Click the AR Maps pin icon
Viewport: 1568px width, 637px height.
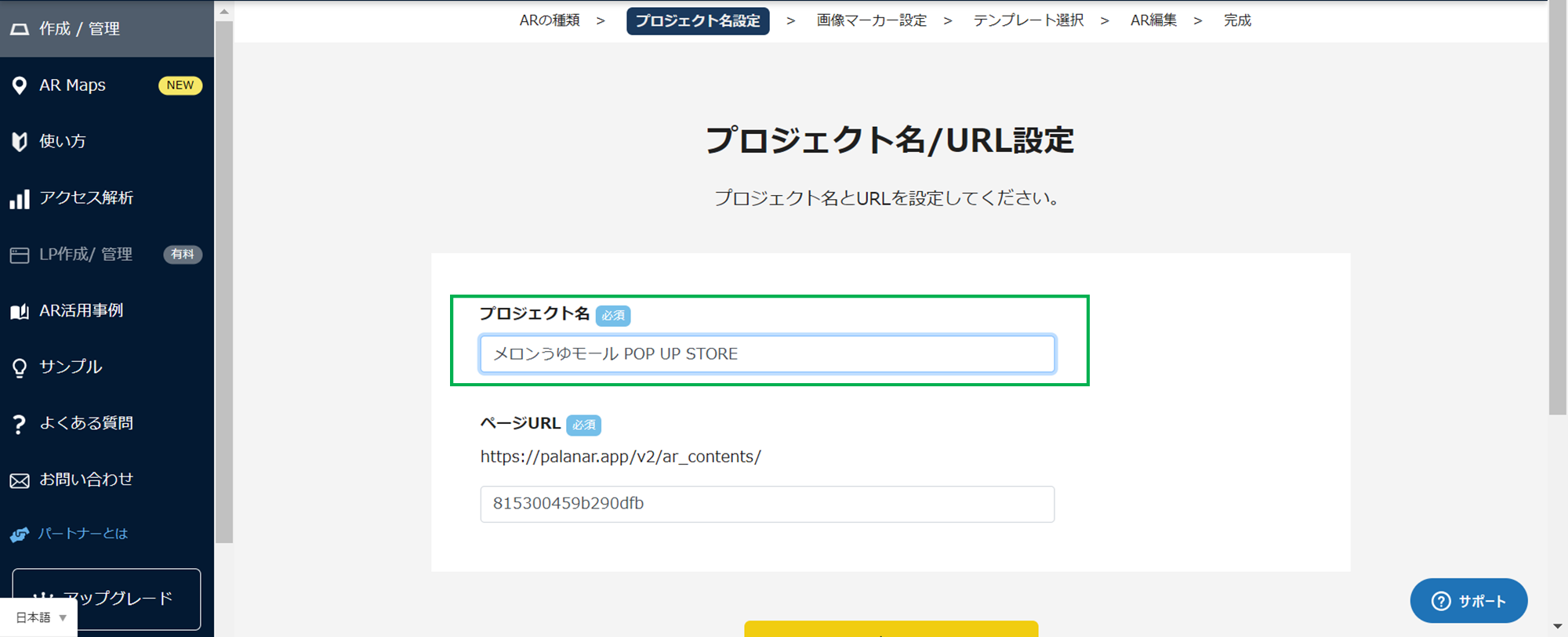click(20, 85)
